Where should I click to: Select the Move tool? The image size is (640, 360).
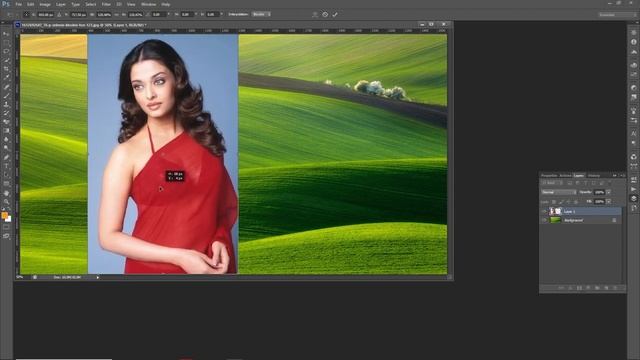pyautogui.click(x=6, y=34)
